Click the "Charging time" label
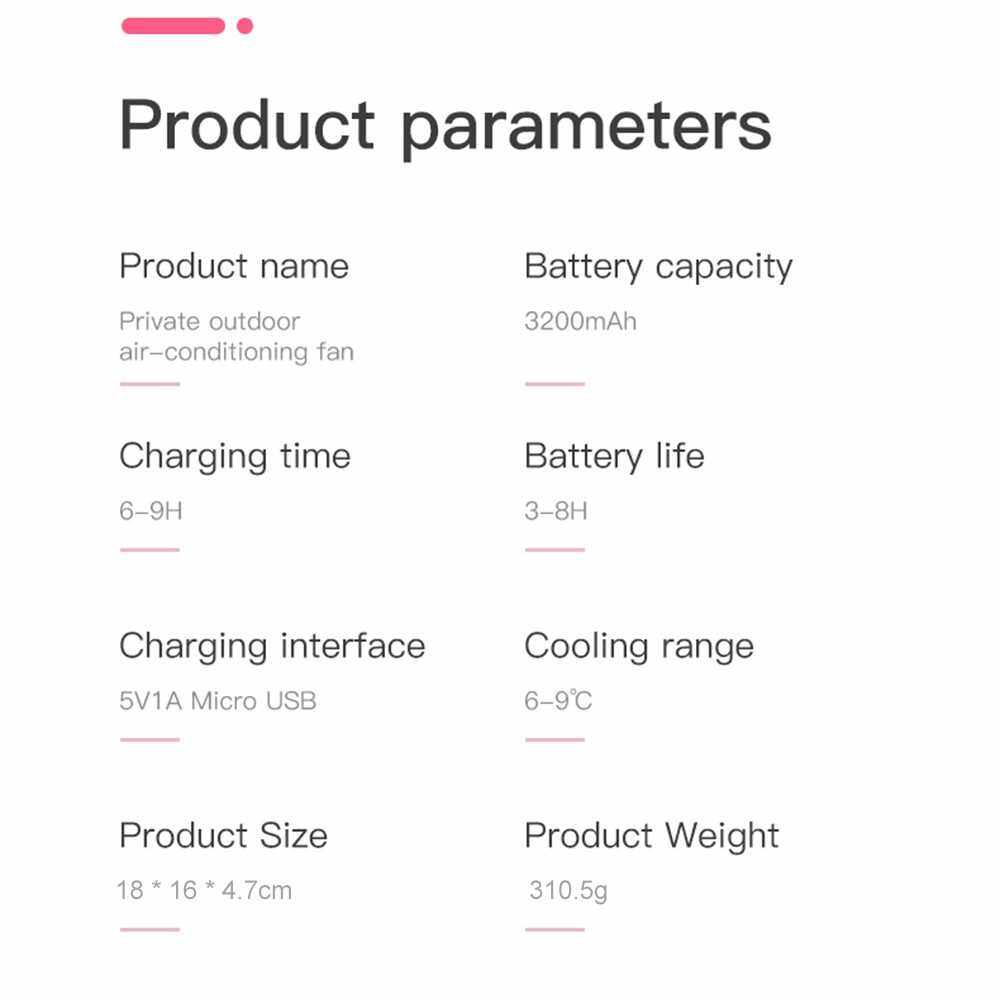Screen dimensions: 1000x1000 [x=235, y=456]
